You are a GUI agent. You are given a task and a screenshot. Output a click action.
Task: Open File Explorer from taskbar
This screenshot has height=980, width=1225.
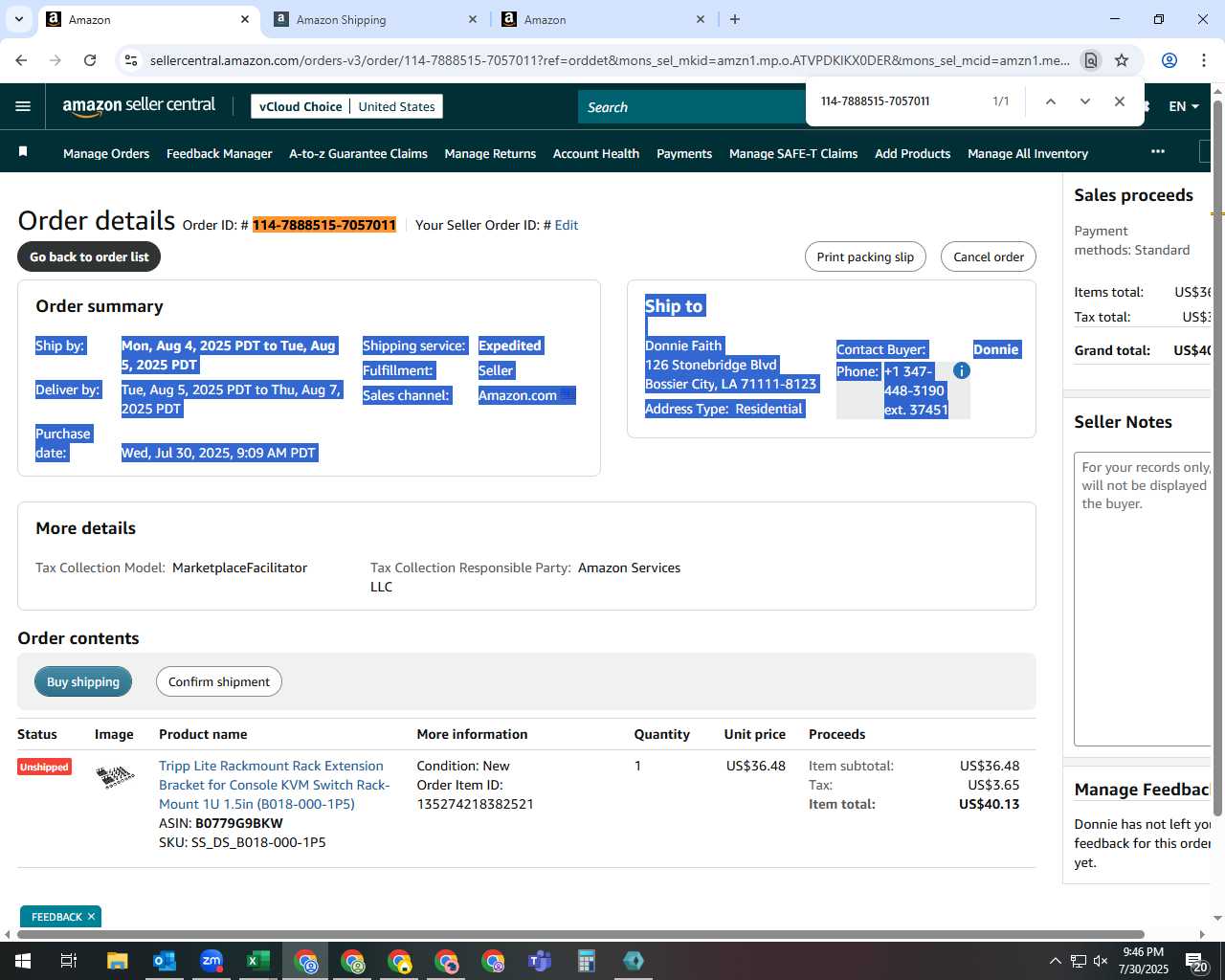(117, 961)
